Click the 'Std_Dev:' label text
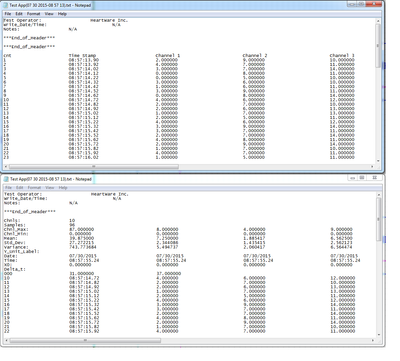400x361 pixels. click(15, 243)
